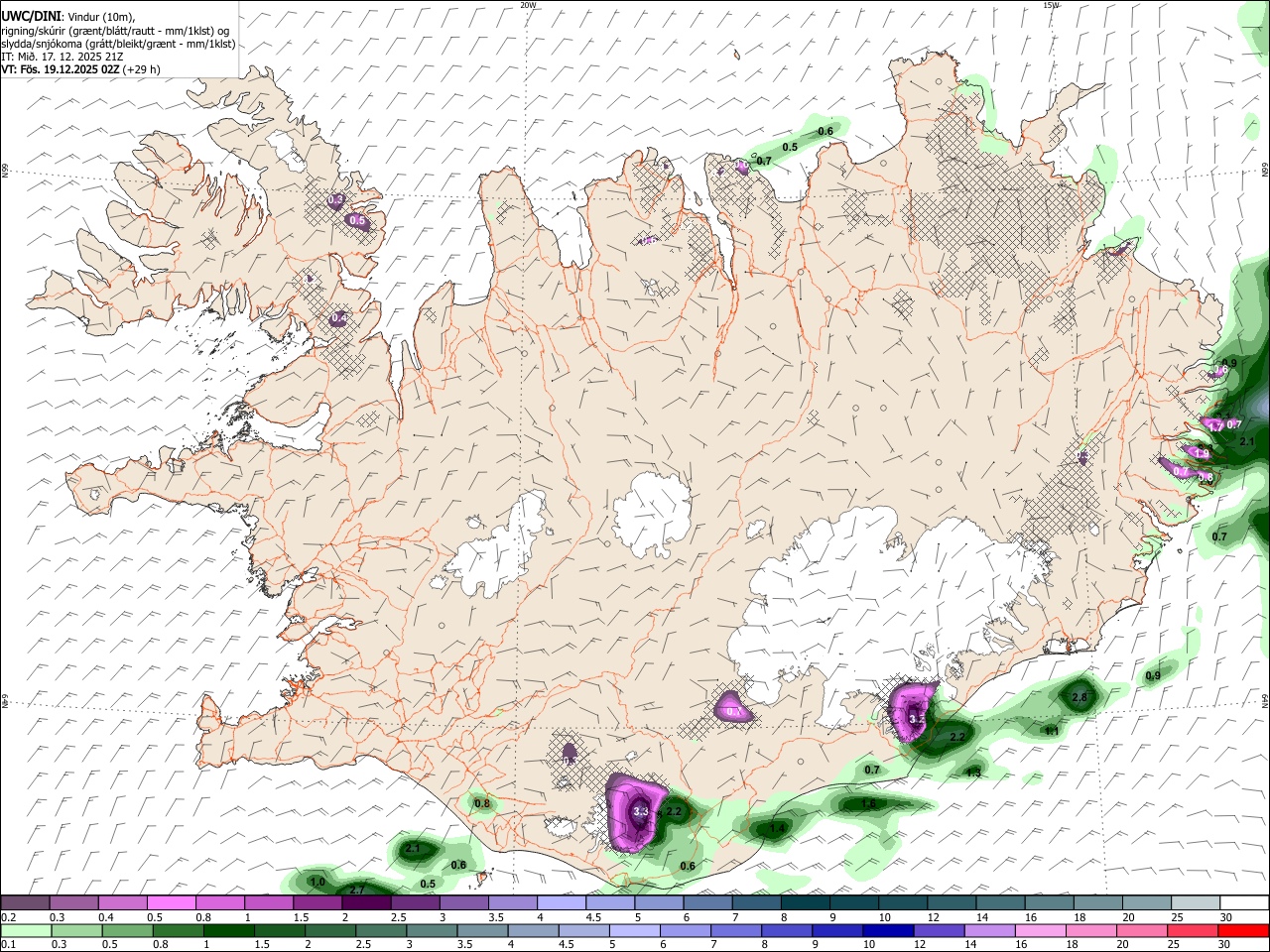Select the pale green 0.1 swatch in lower legend

point(25,930)
